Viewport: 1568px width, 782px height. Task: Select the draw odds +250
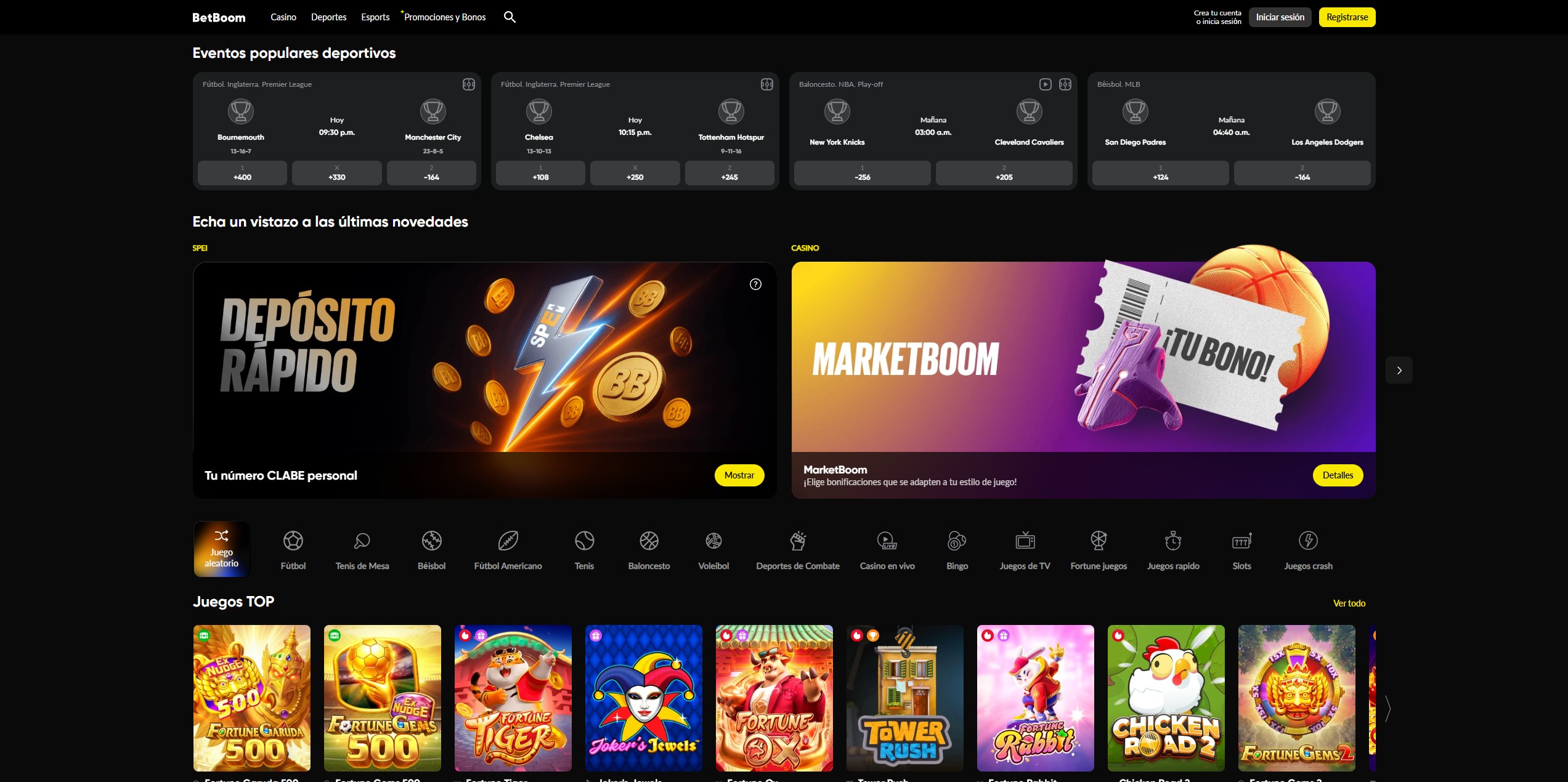(x=635, y=173)
